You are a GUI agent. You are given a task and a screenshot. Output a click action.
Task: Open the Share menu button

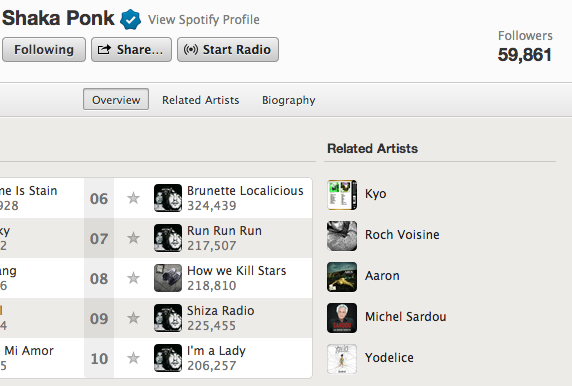(131, 49)
